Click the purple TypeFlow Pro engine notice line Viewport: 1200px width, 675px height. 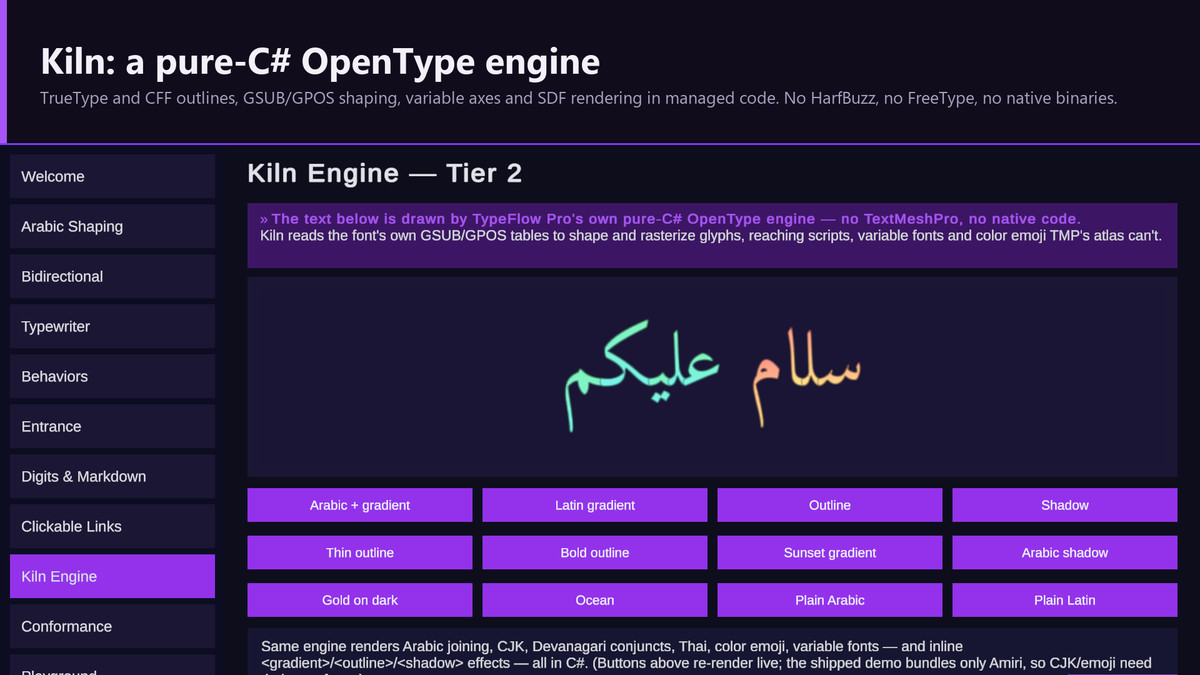(x=670, y=219)
